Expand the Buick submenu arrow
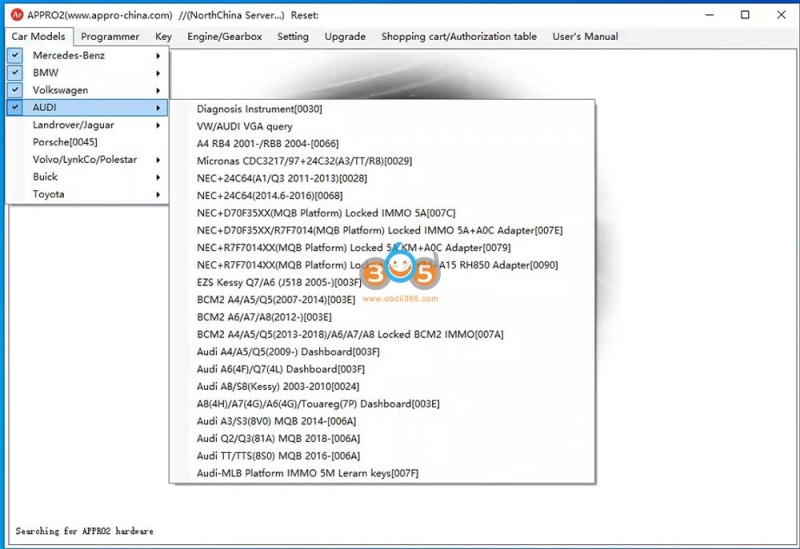Image resolution: width=800 pixels, height=549 pixels. [158, 177]
